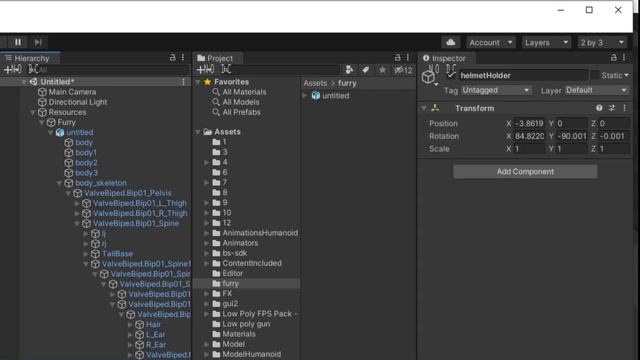Image resolution: width=640 pixels, height=360 pixels.
Task: Open Transform help reference icon
Action: click(599, 108)
